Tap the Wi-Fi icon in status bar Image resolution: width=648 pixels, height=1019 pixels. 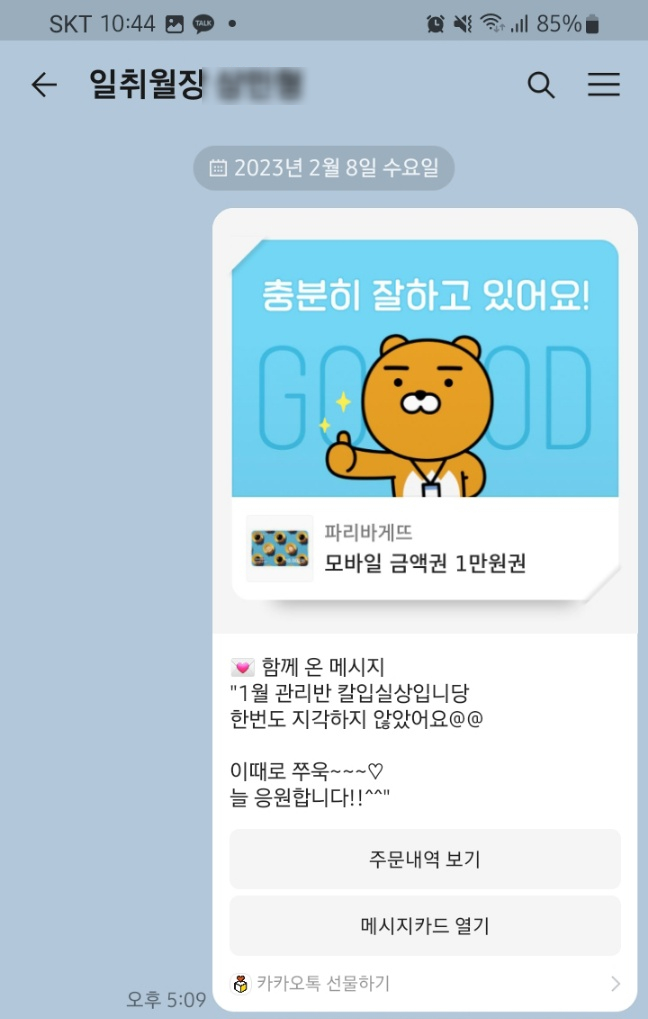click(493, 24)
